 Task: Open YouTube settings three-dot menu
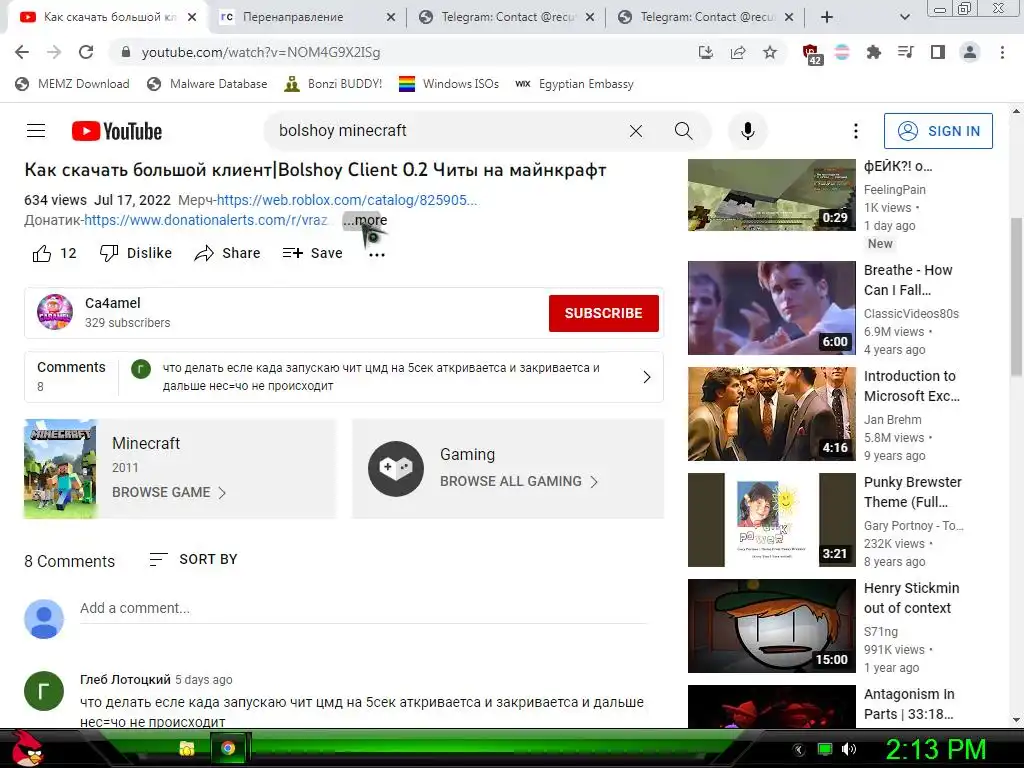point(856,131)
